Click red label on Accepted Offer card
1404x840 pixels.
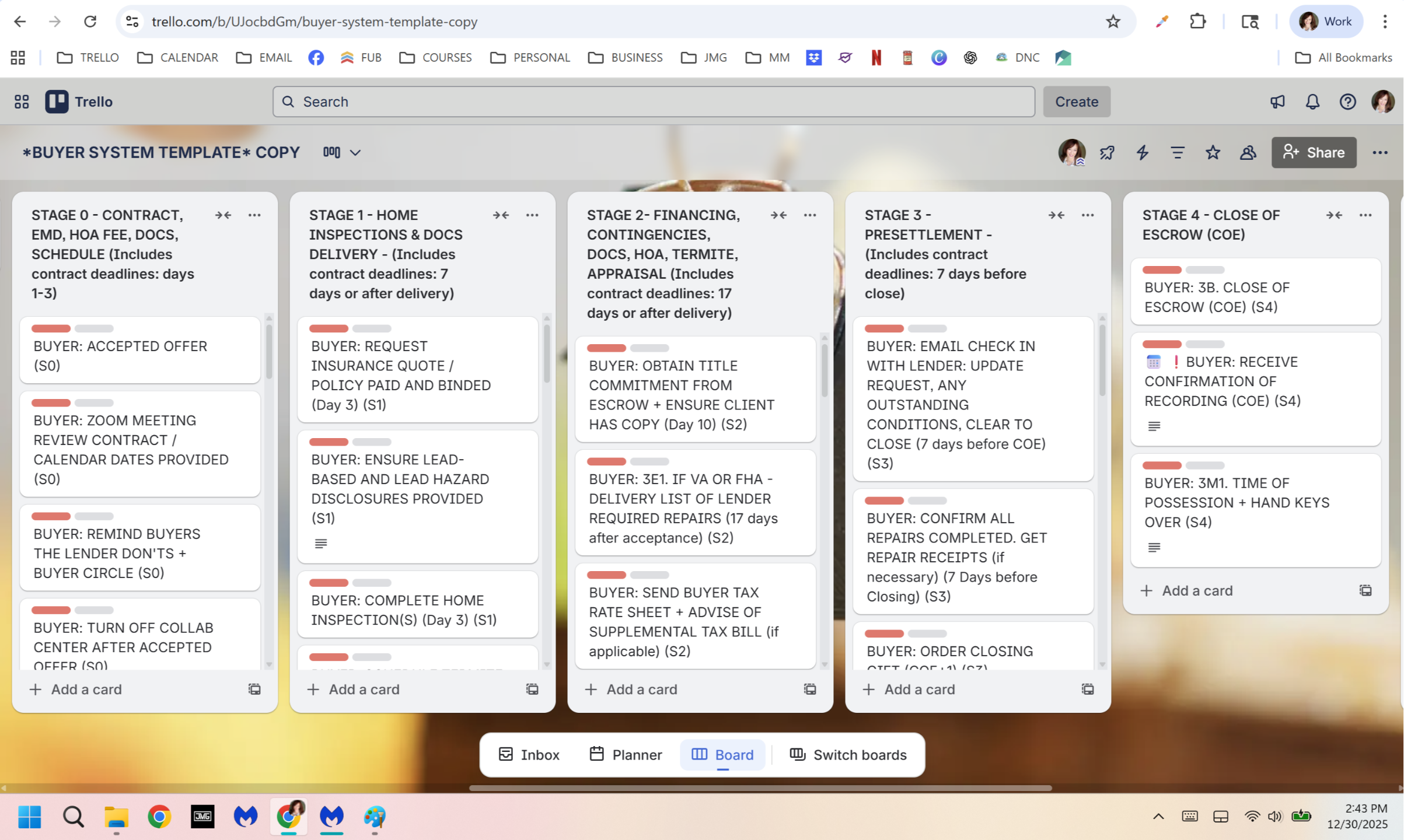tap(51, 328)
